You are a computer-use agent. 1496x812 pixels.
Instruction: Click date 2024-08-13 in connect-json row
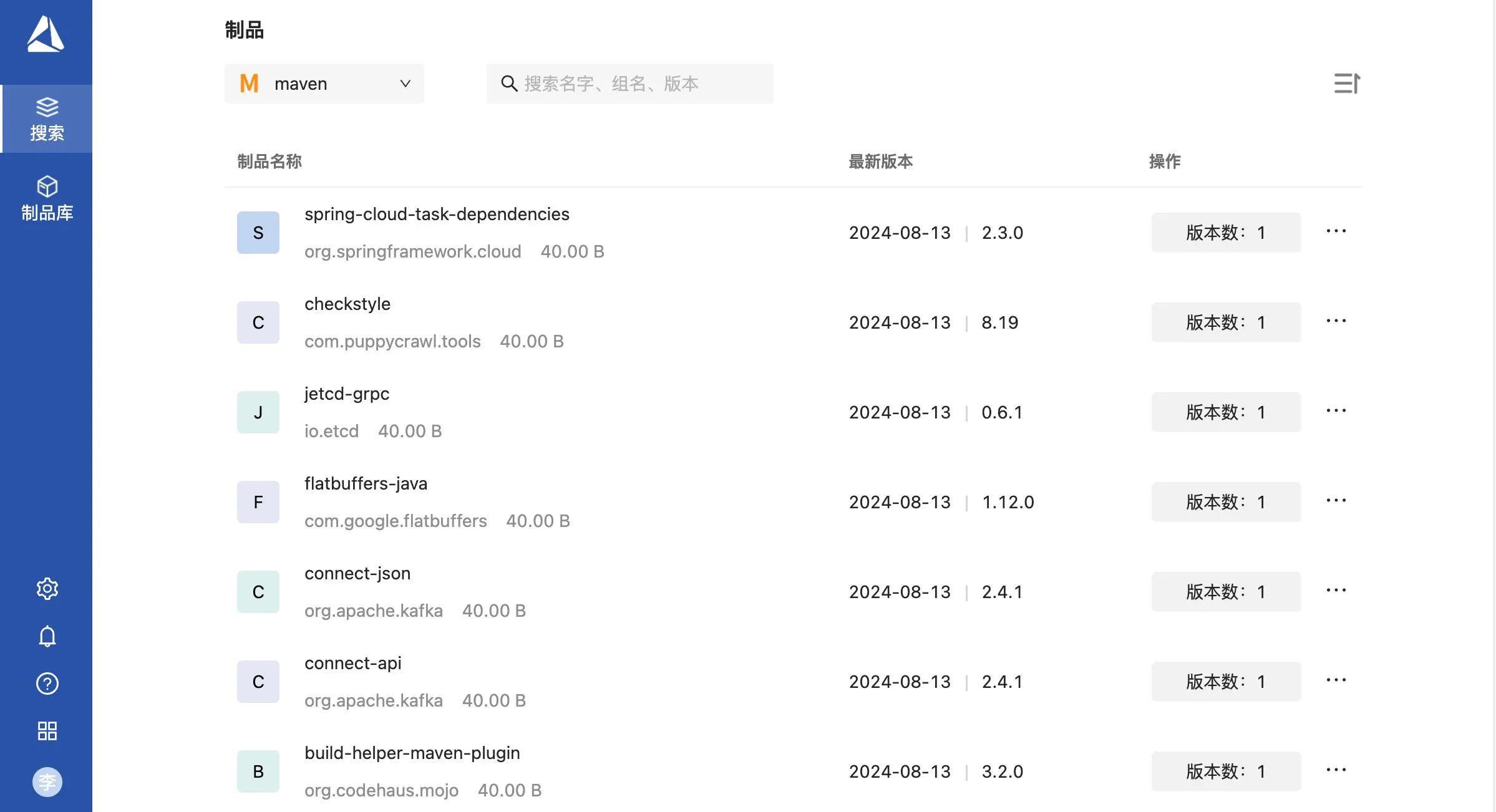point(900,592)
